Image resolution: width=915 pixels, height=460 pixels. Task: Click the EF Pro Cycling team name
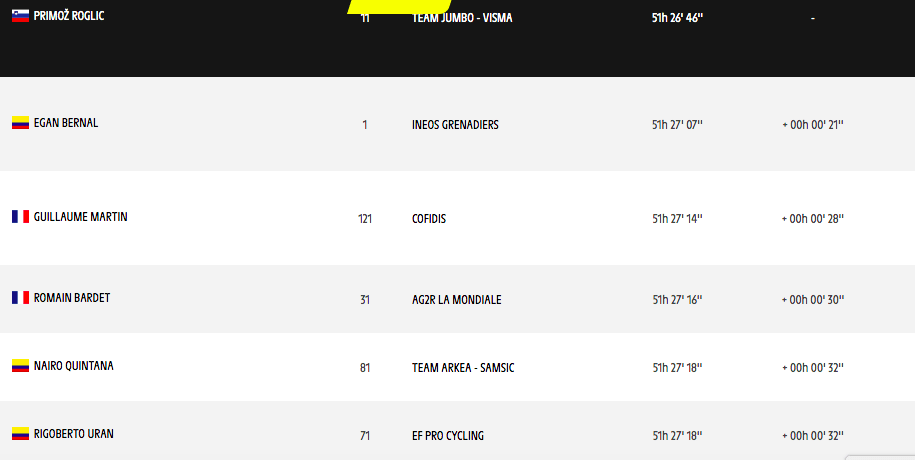(448, 436)
